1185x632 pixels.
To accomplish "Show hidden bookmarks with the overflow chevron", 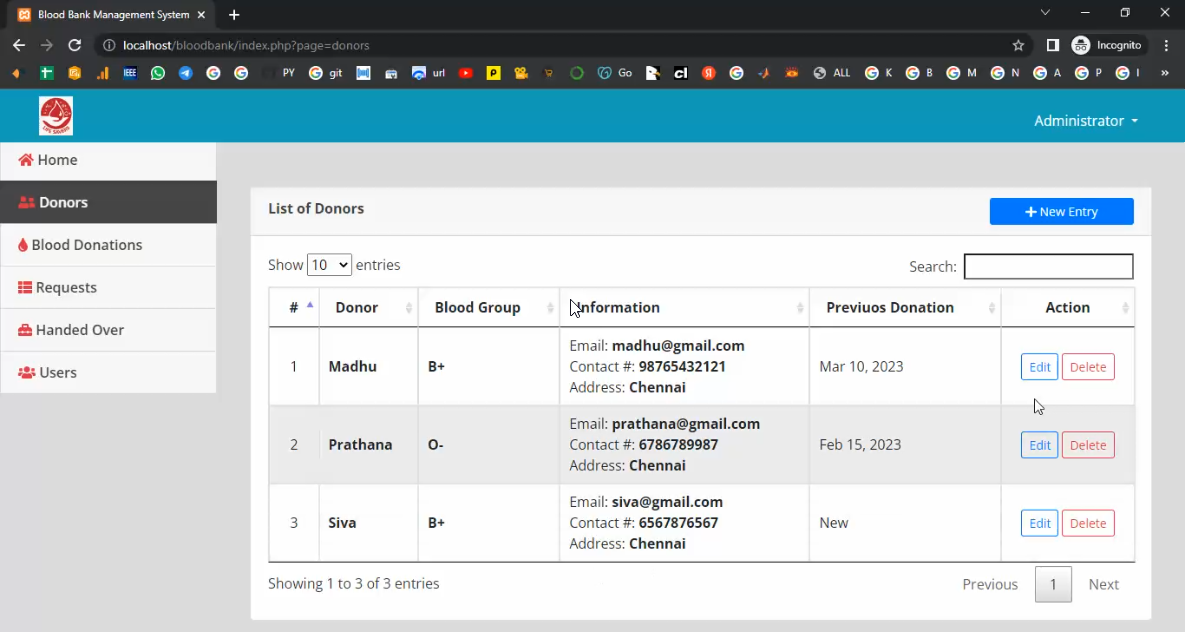I will point(1164,73).
